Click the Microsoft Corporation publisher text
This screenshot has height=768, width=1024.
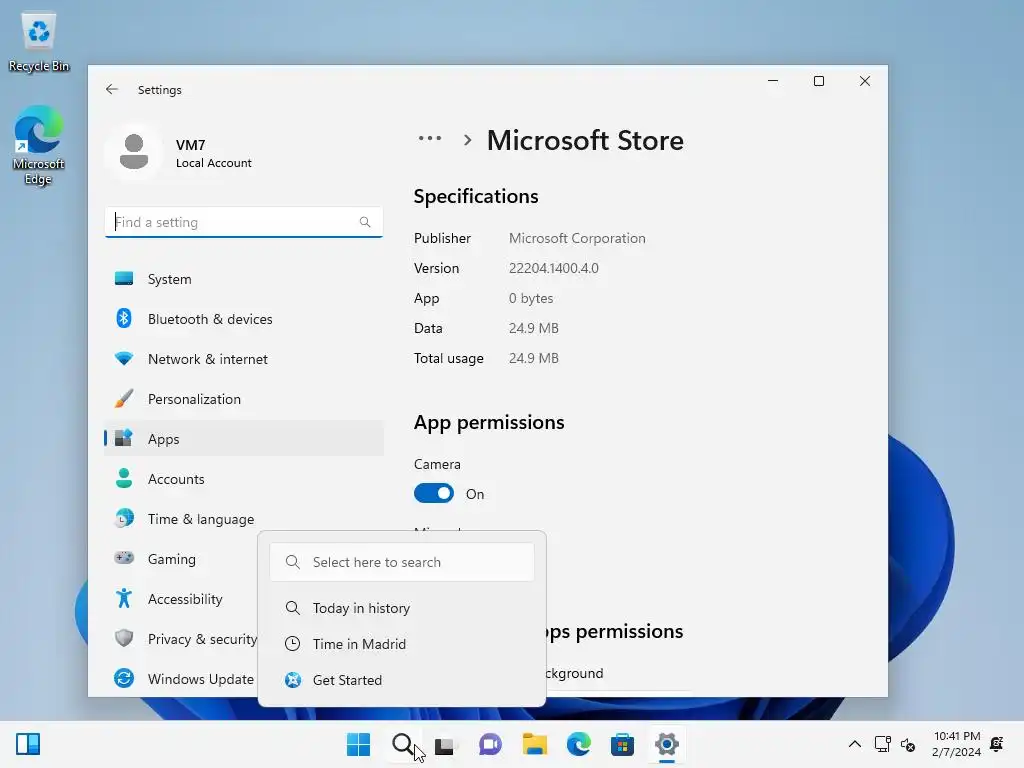click(577, 238)
